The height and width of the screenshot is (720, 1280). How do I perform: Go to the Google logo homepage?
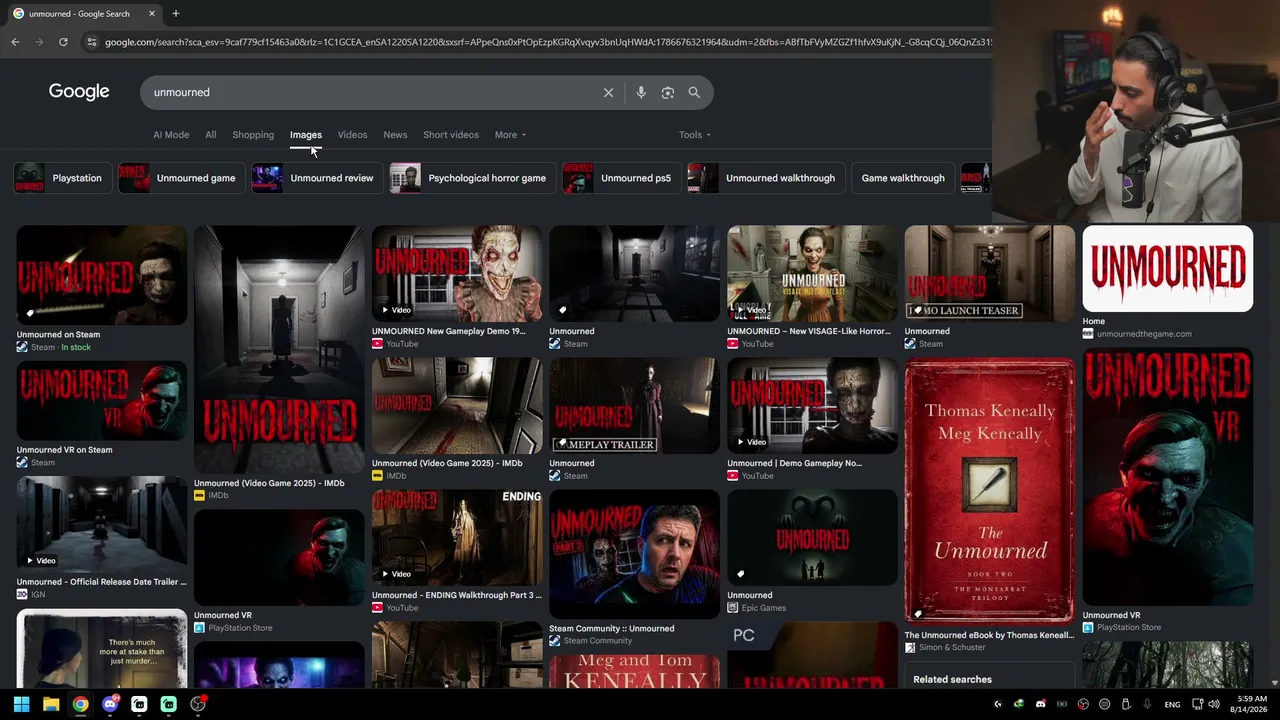[79, 92]
